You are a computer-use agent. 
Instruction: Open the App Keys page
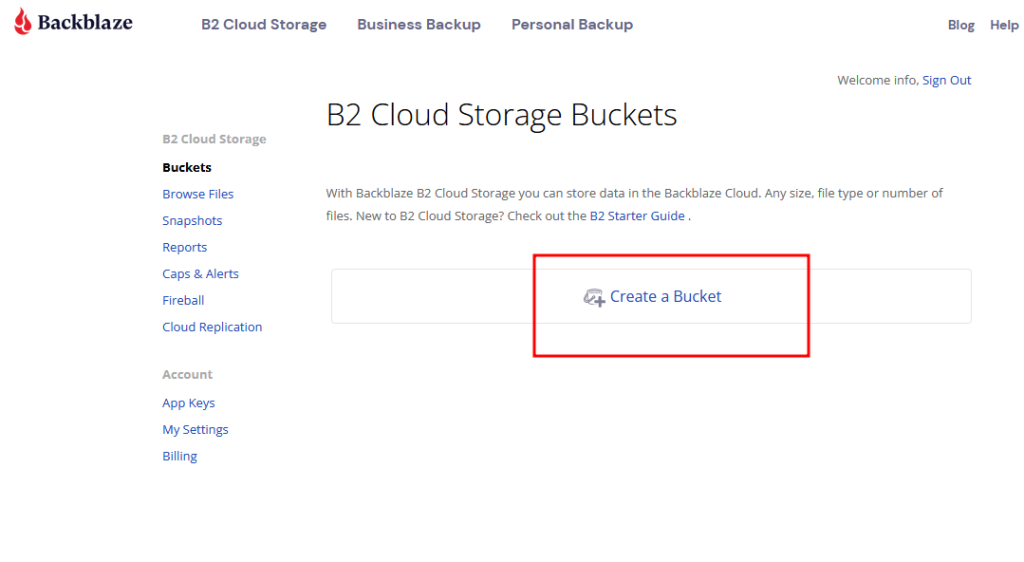click(189, 403)
